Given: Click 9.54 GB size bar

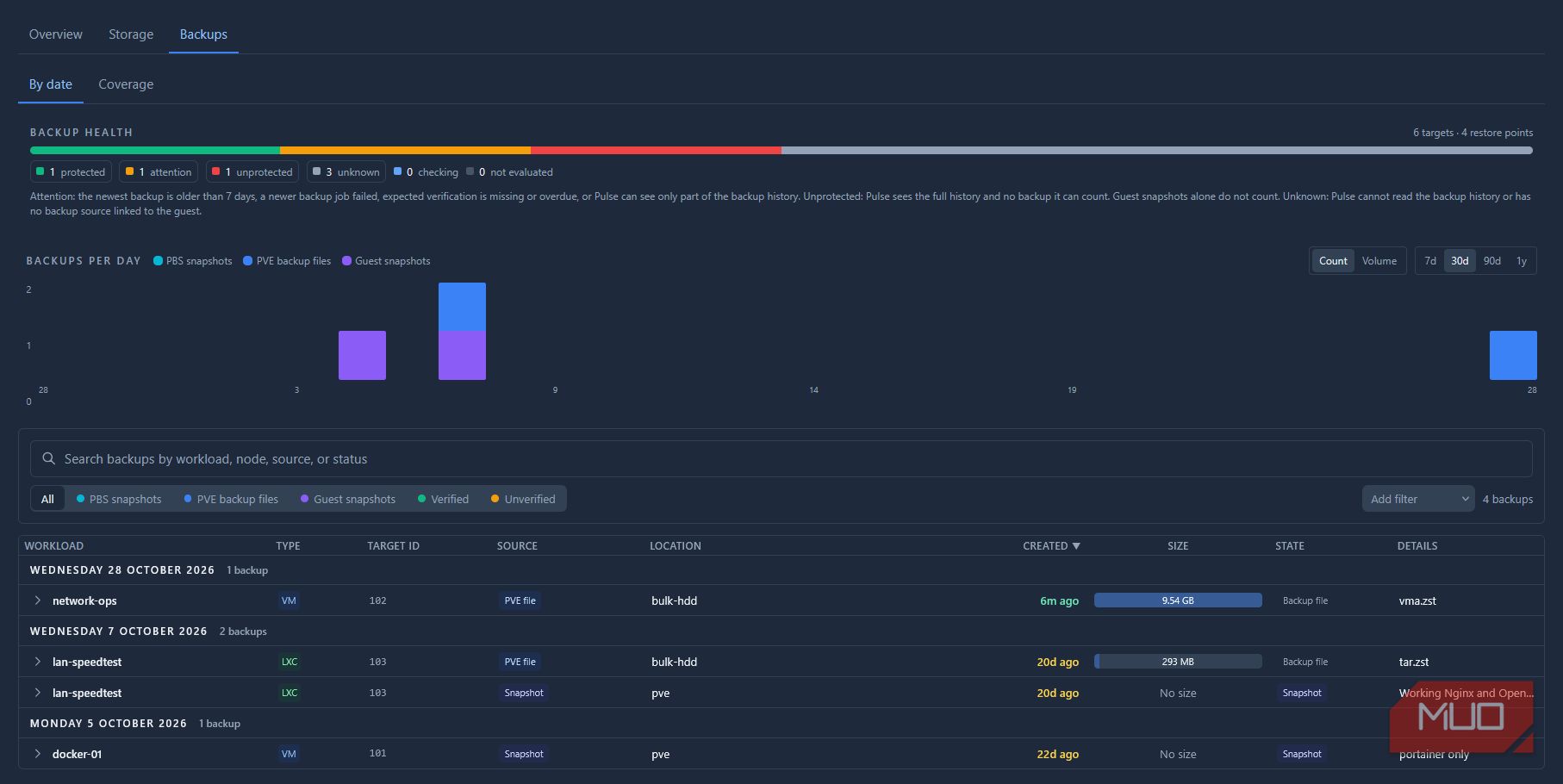Looking at the screenshot, I should (x=1178, y=600).
